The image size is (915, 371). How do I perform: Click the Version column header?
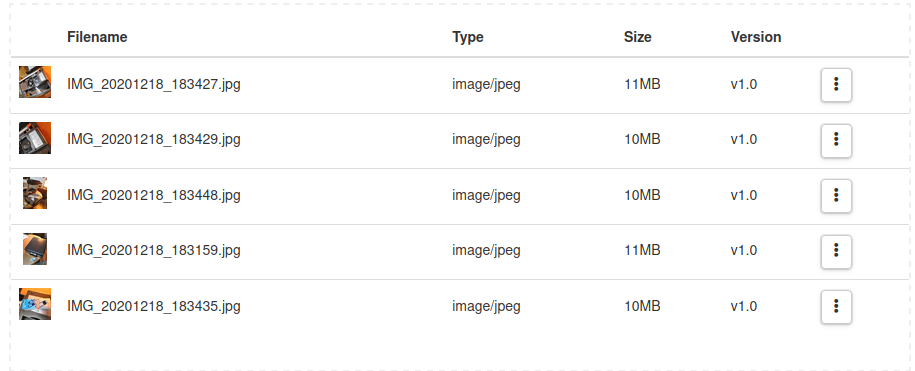(756, 37)
